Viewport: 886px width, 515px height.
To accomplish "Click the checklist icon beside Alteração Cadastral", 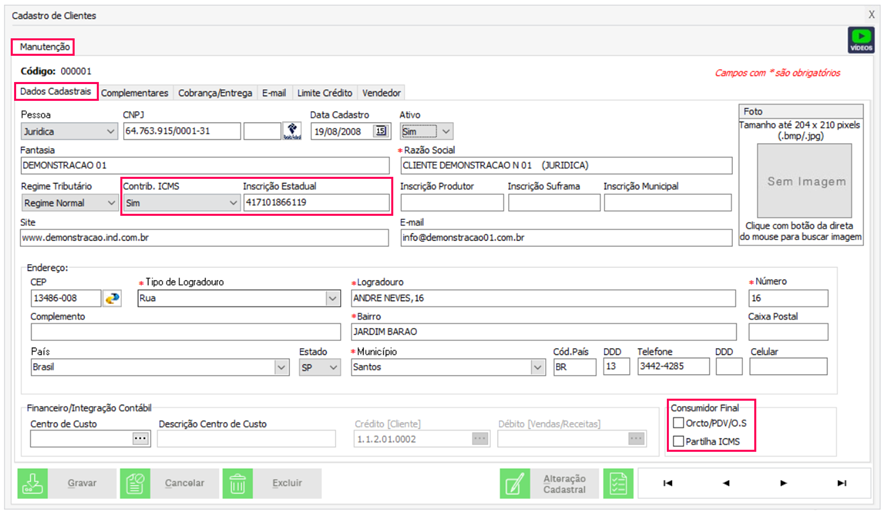I will click(x=619, y=484).
